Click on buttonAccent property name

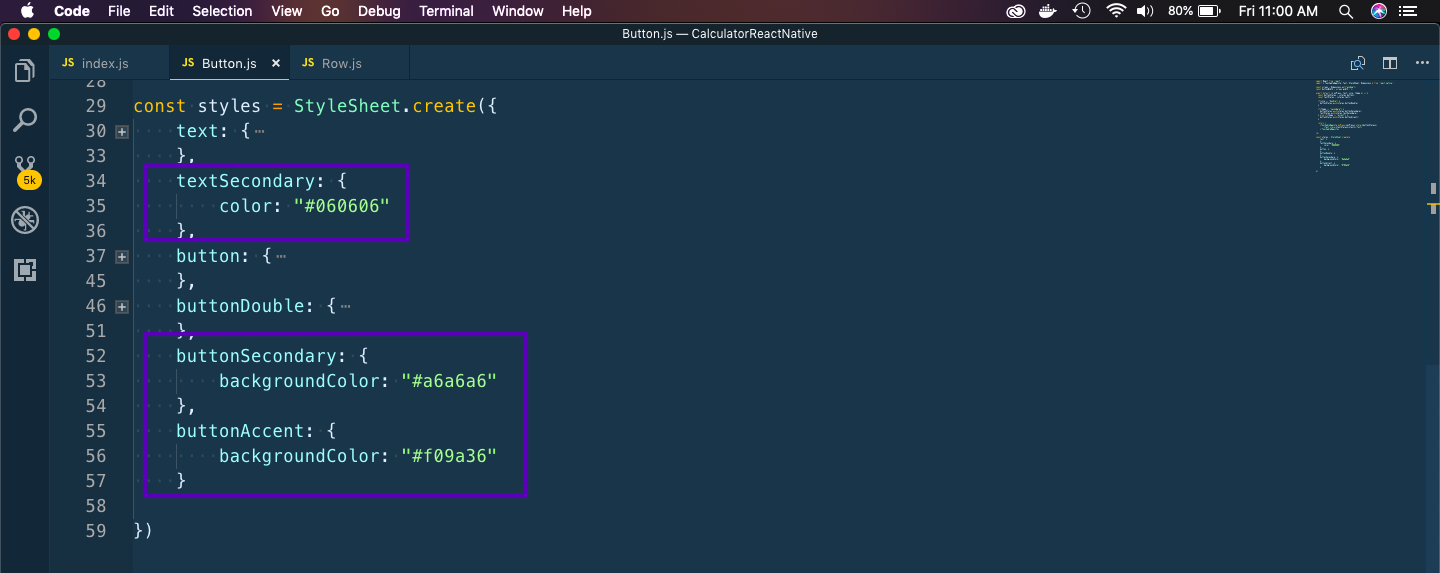pyautogui.click(x=241, y=431)
